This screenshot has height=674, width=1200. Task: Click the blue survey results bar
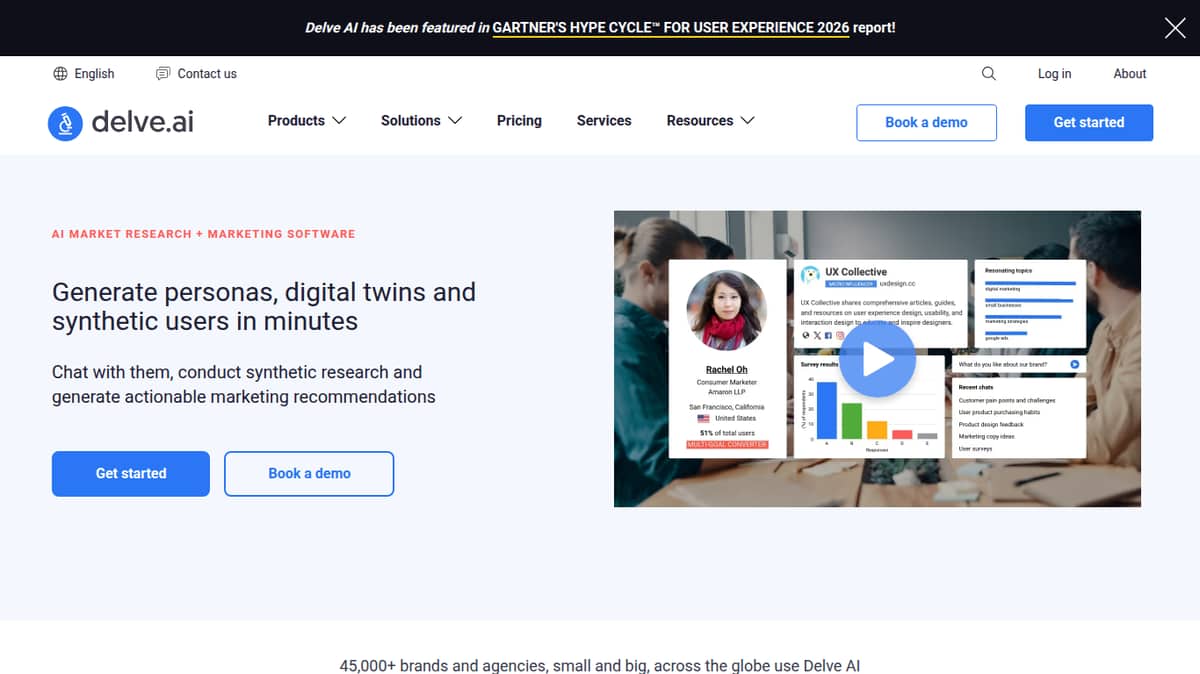point(827,410)
